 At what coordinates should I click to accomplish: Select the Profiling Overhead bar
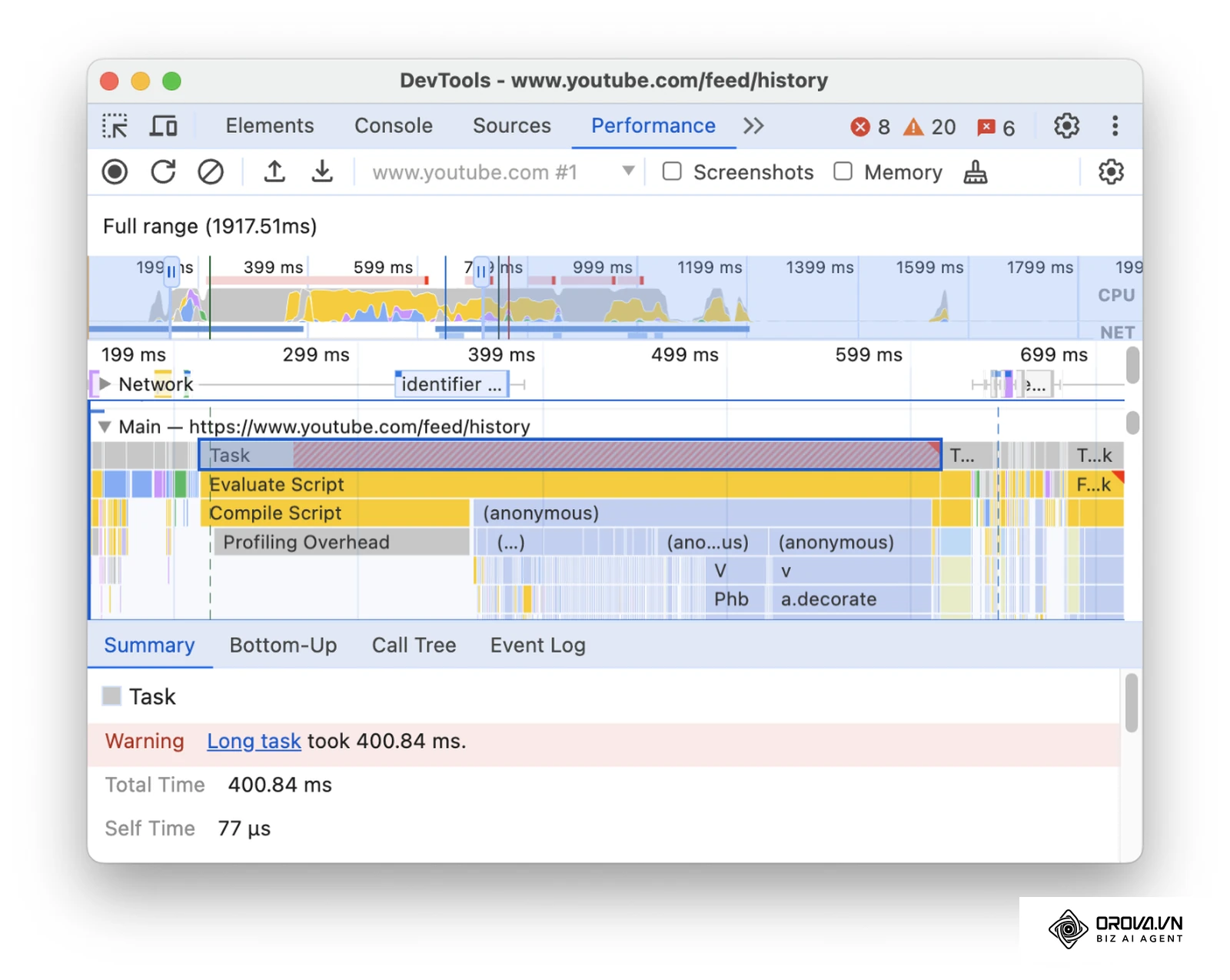tap(342, 542)
